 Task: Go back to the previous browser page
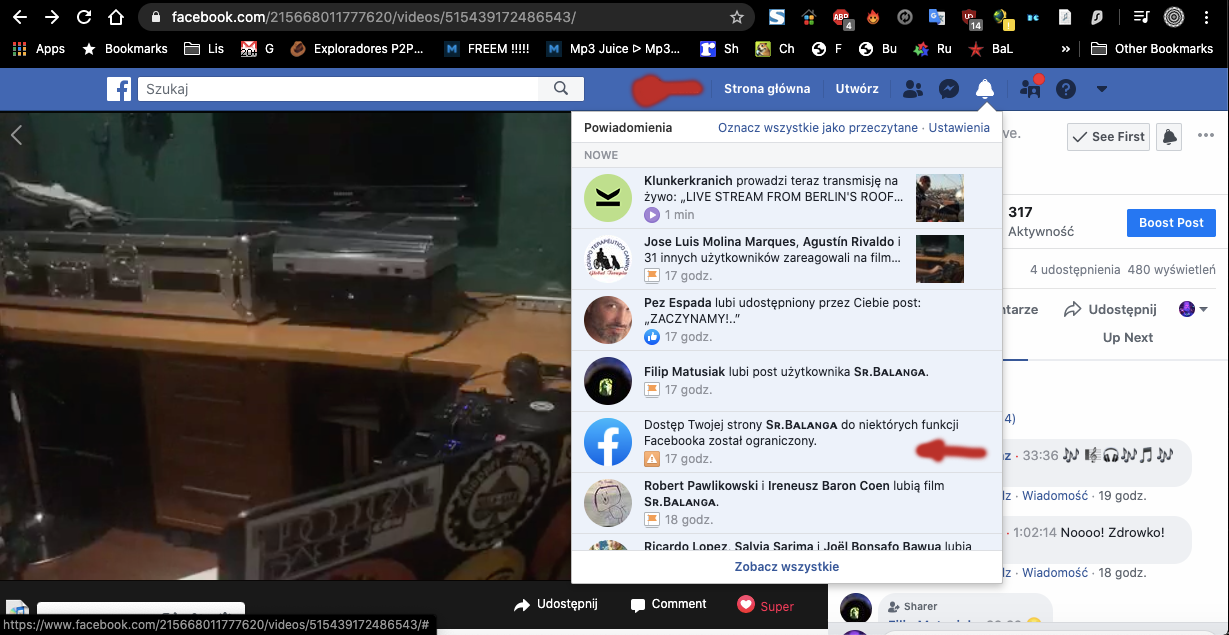20,17
